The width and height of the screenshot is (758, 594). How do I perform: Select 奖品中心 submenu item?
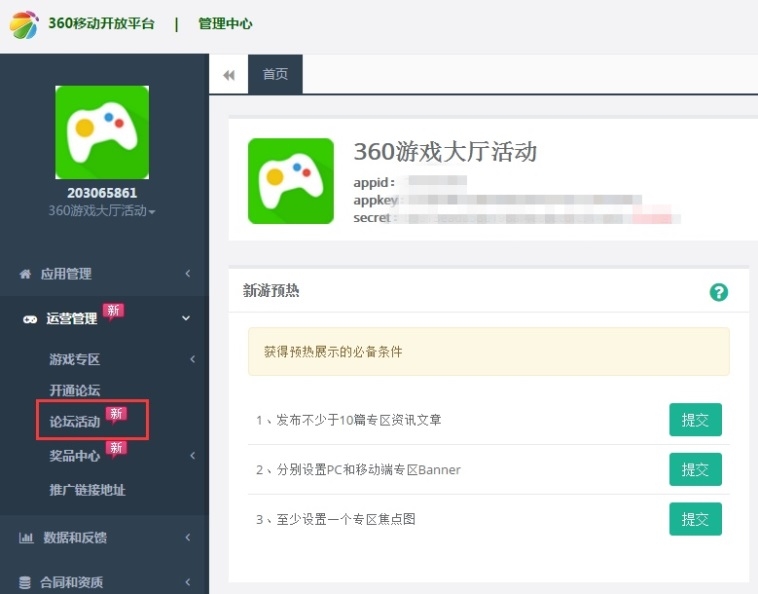74,456
